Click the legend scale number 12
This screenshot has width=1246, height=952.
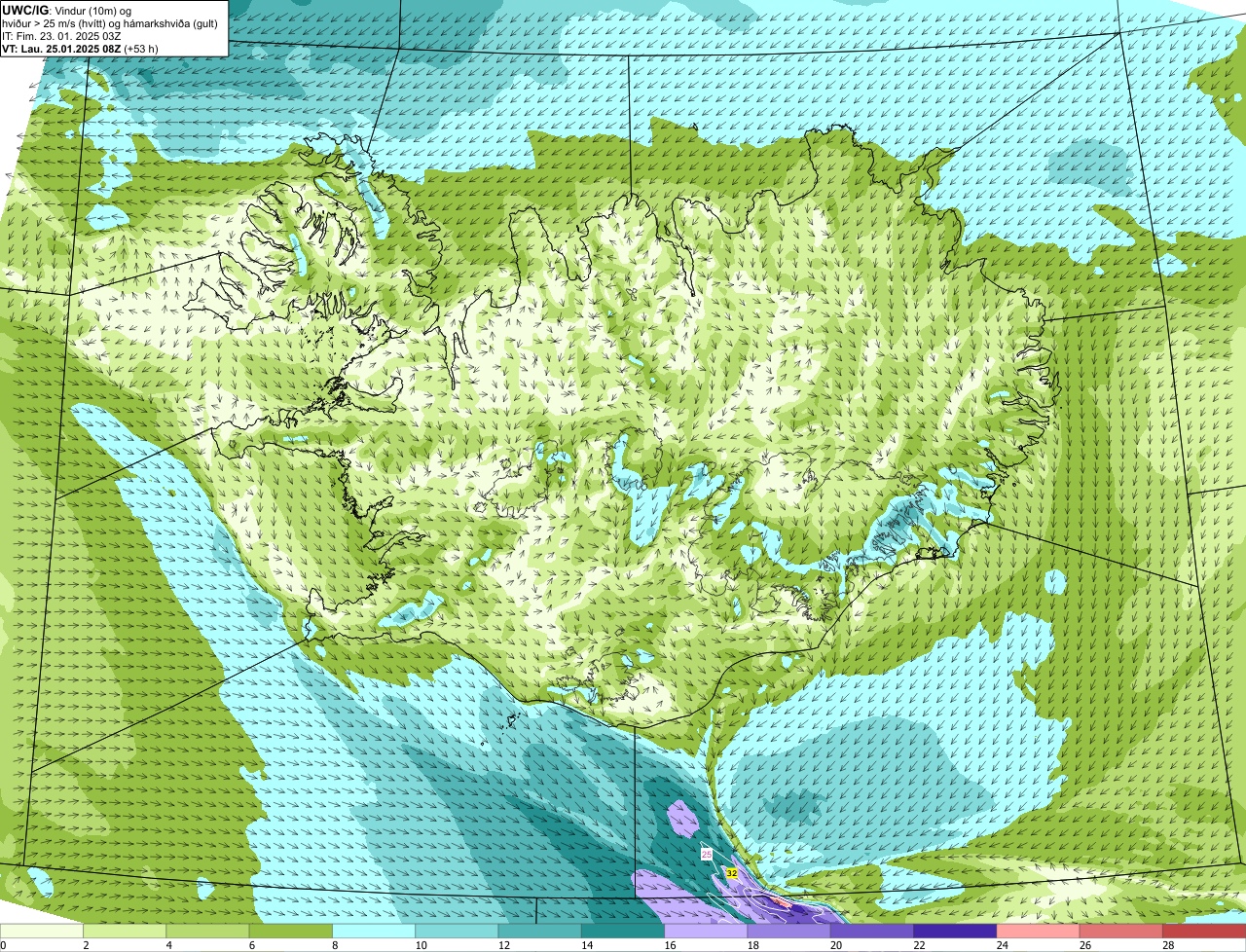point(503,945)
